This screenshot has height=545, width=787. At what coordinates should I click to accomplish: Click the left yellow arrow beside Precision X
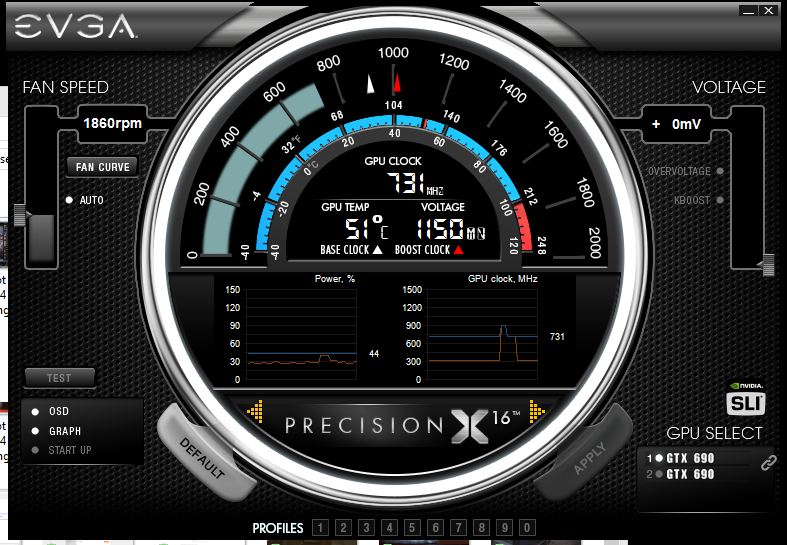[255, 411]
